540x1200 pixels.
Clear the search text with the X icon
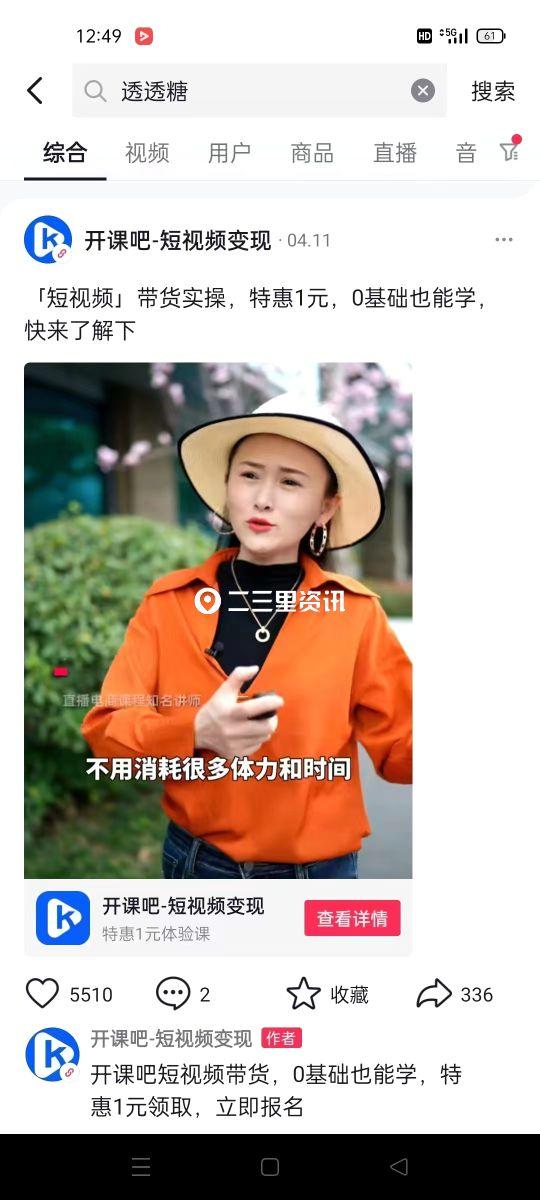coord(423,91)
